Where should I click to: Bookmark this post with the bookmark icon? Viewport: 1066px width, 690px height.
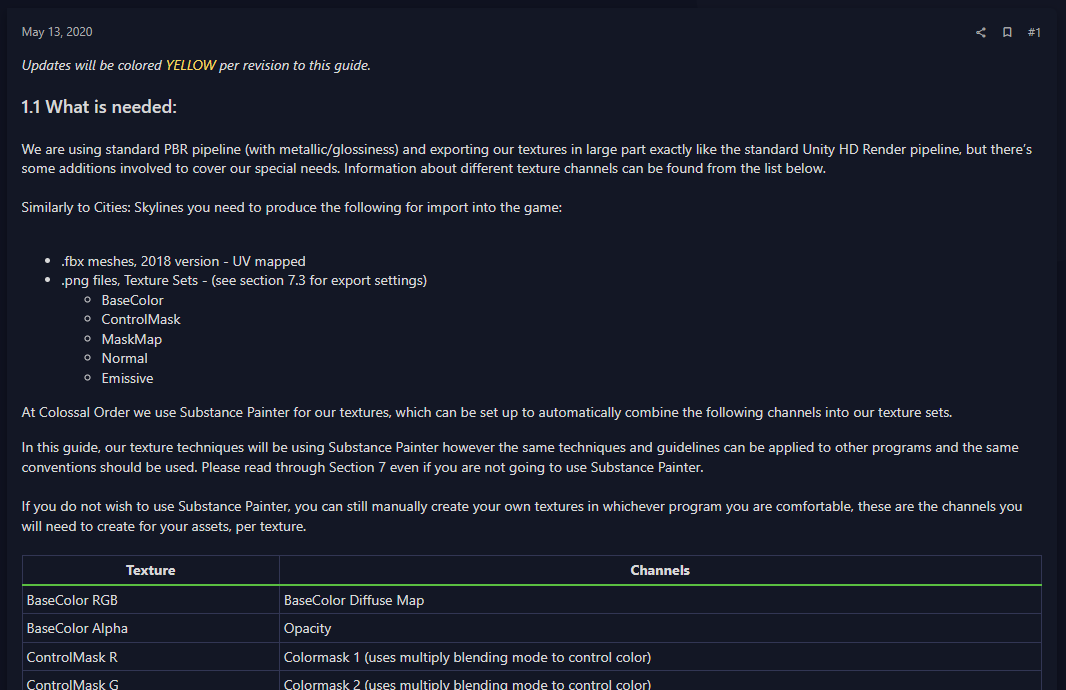tap(1007, 33)
